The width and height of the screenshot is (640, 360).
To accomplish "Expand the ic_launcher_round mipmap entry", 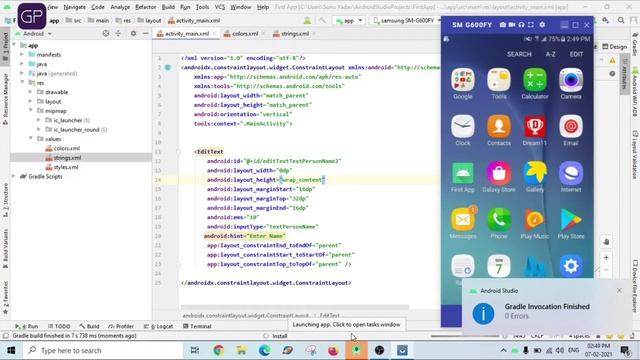I will [x=39, y=129].
